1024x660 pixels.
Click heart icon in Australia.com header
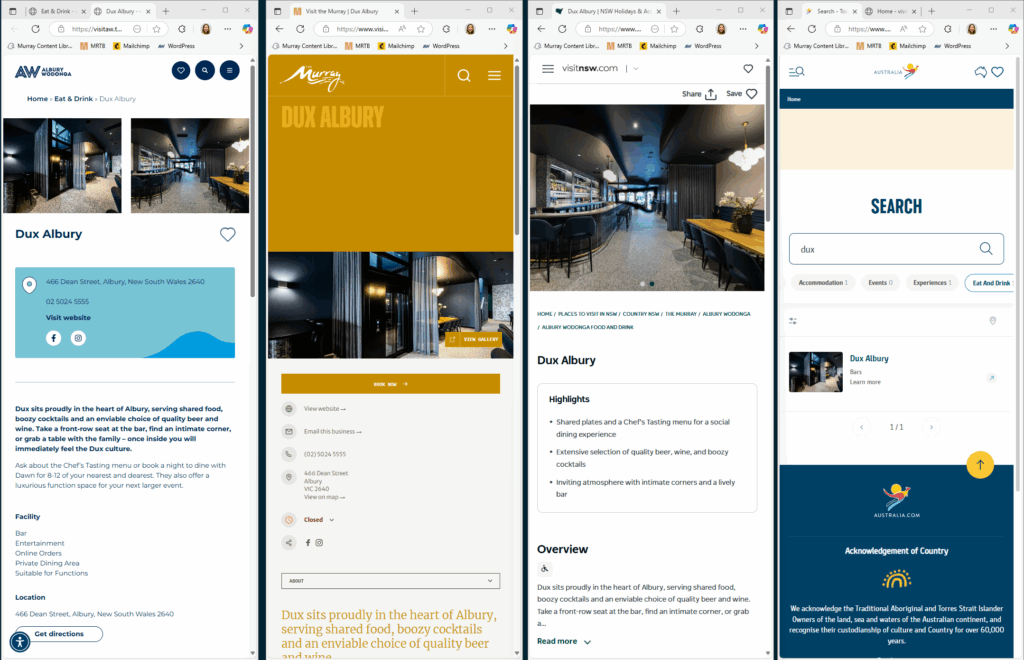click(997, 72)
